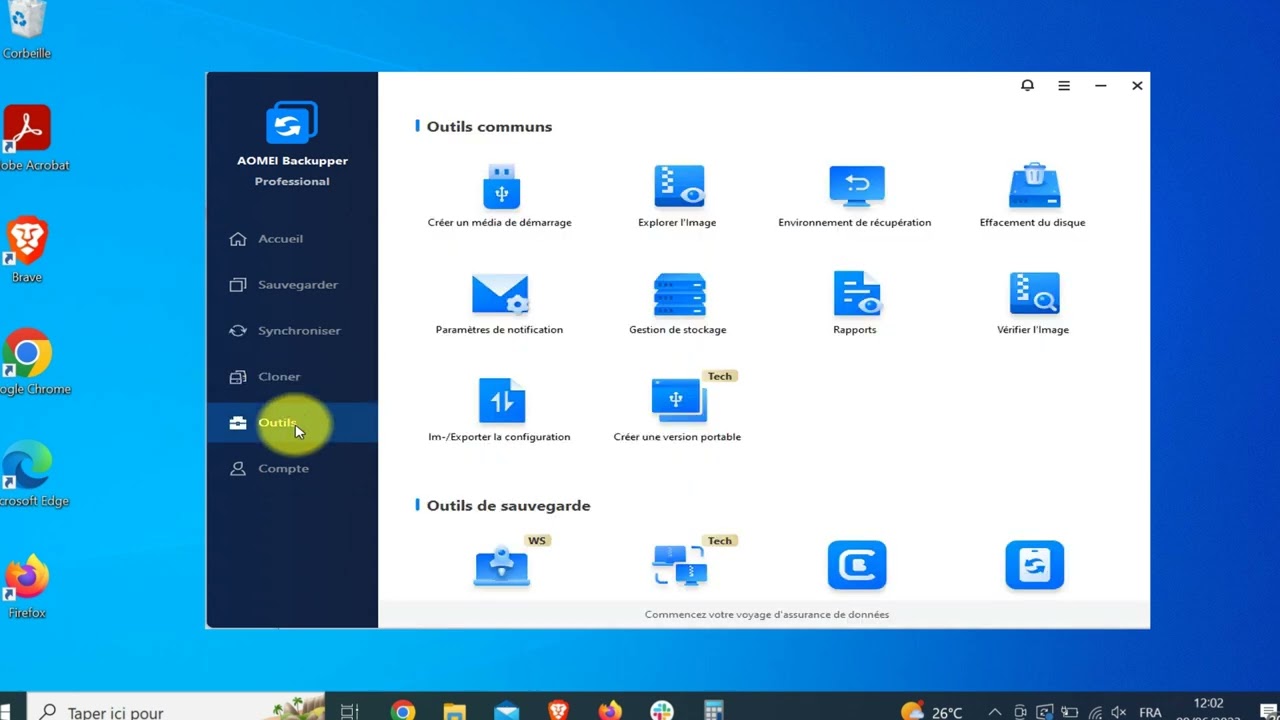
Task: Open Gestion de stockage tool
Action: click(678, 303)
